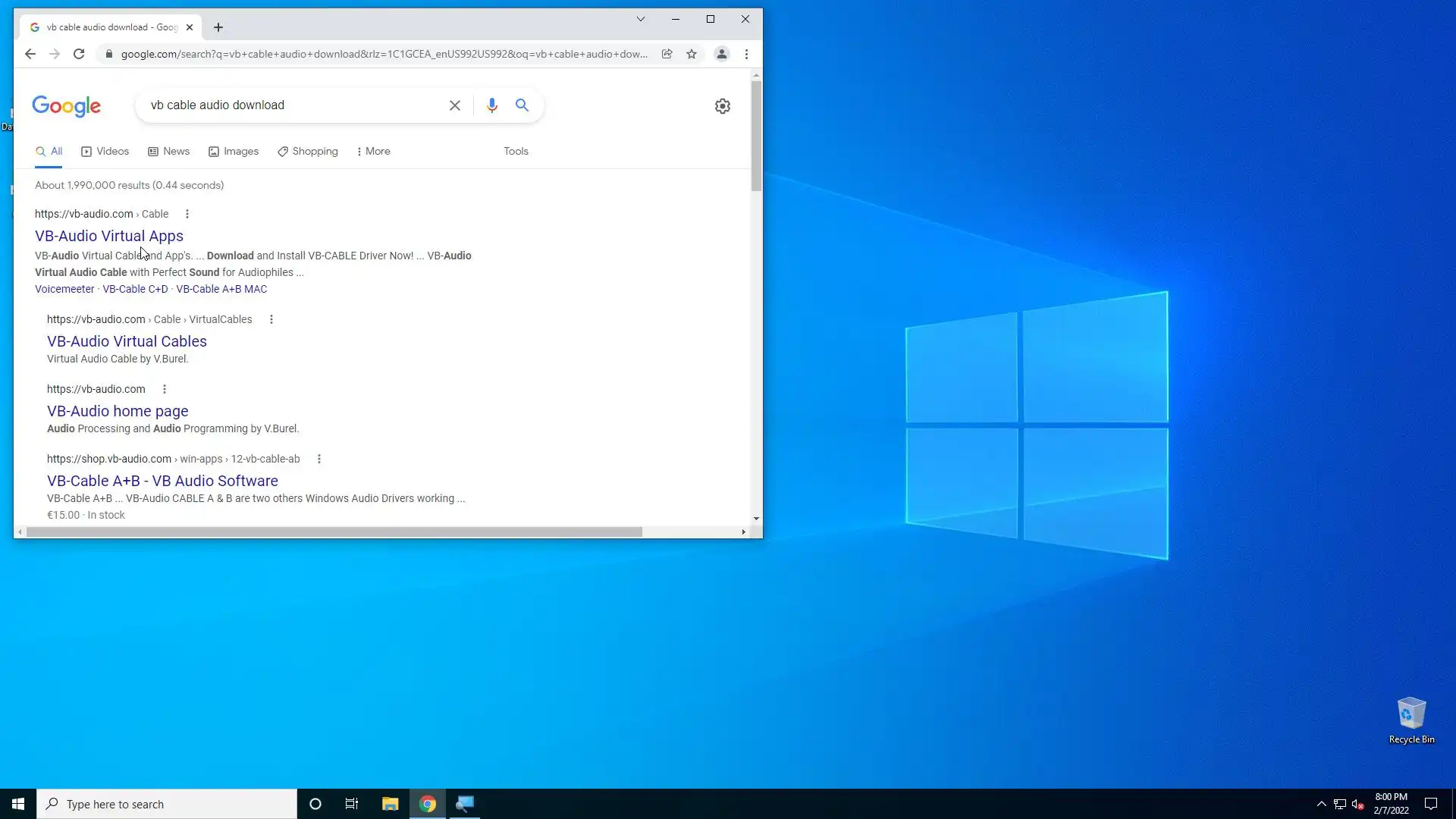Clear the search box with X icon

coord(454,105)
